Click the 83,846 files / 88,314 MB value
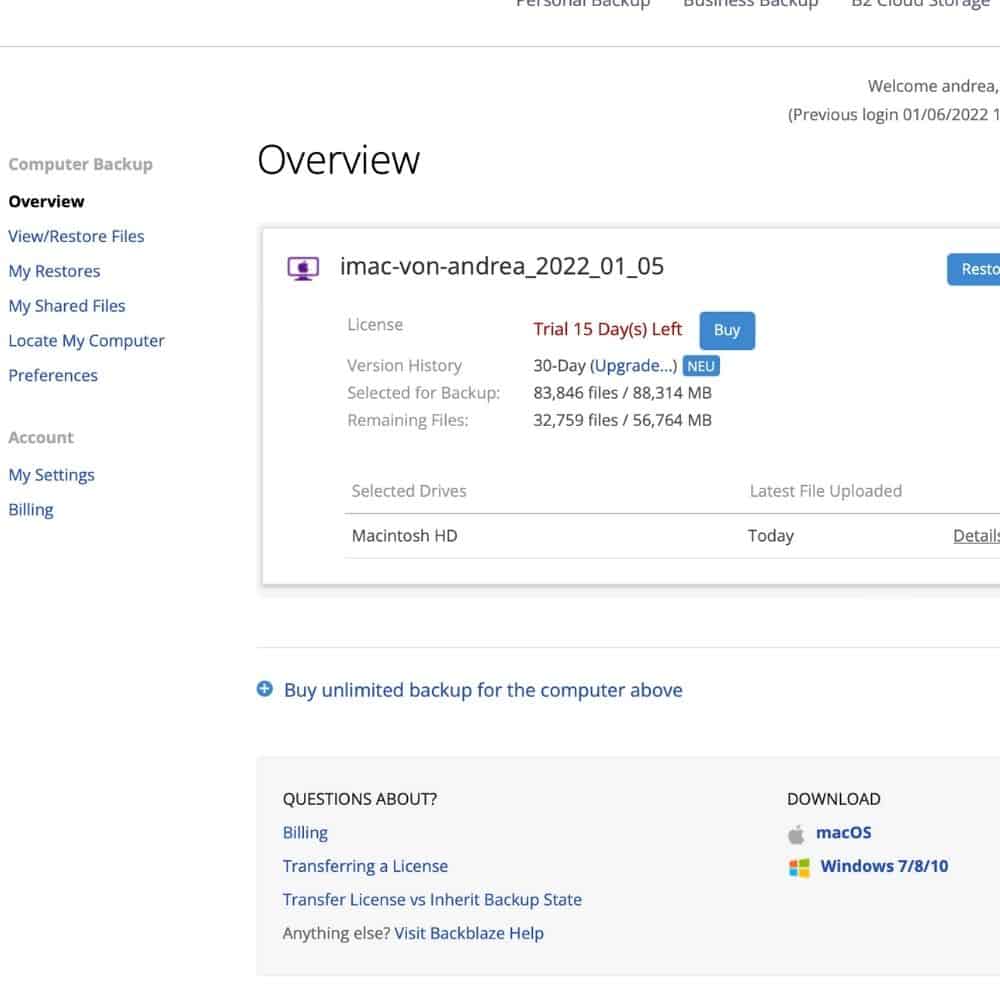Screen dimensions: 1000x1000 pyautogui.click(x=622, y=393)
